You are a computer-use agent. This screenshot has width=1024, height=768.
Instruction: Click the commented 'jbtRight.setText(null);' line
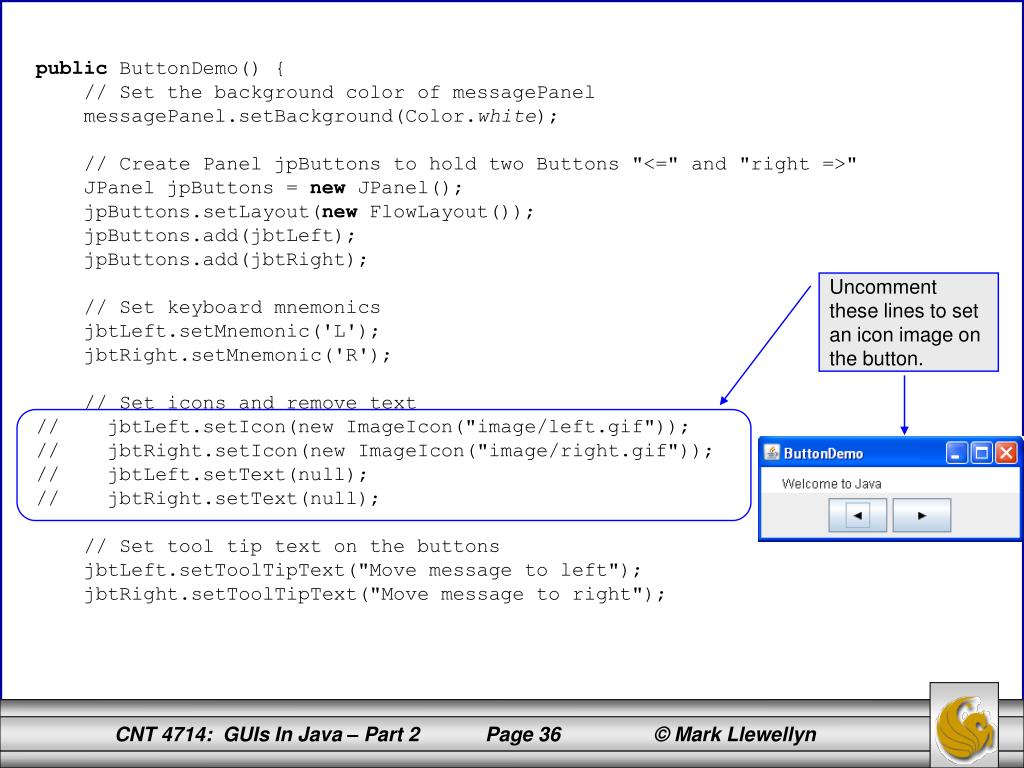point(208,499)
